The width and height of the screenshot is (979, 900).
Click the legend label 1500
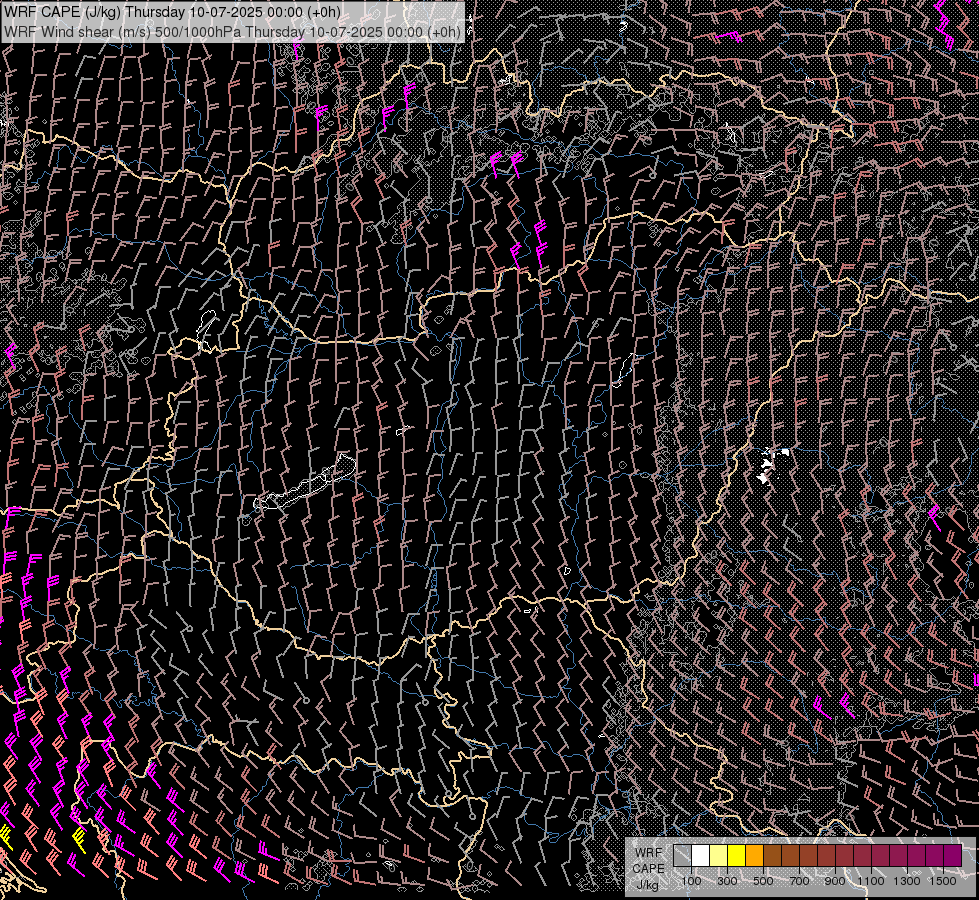[943, 881]
